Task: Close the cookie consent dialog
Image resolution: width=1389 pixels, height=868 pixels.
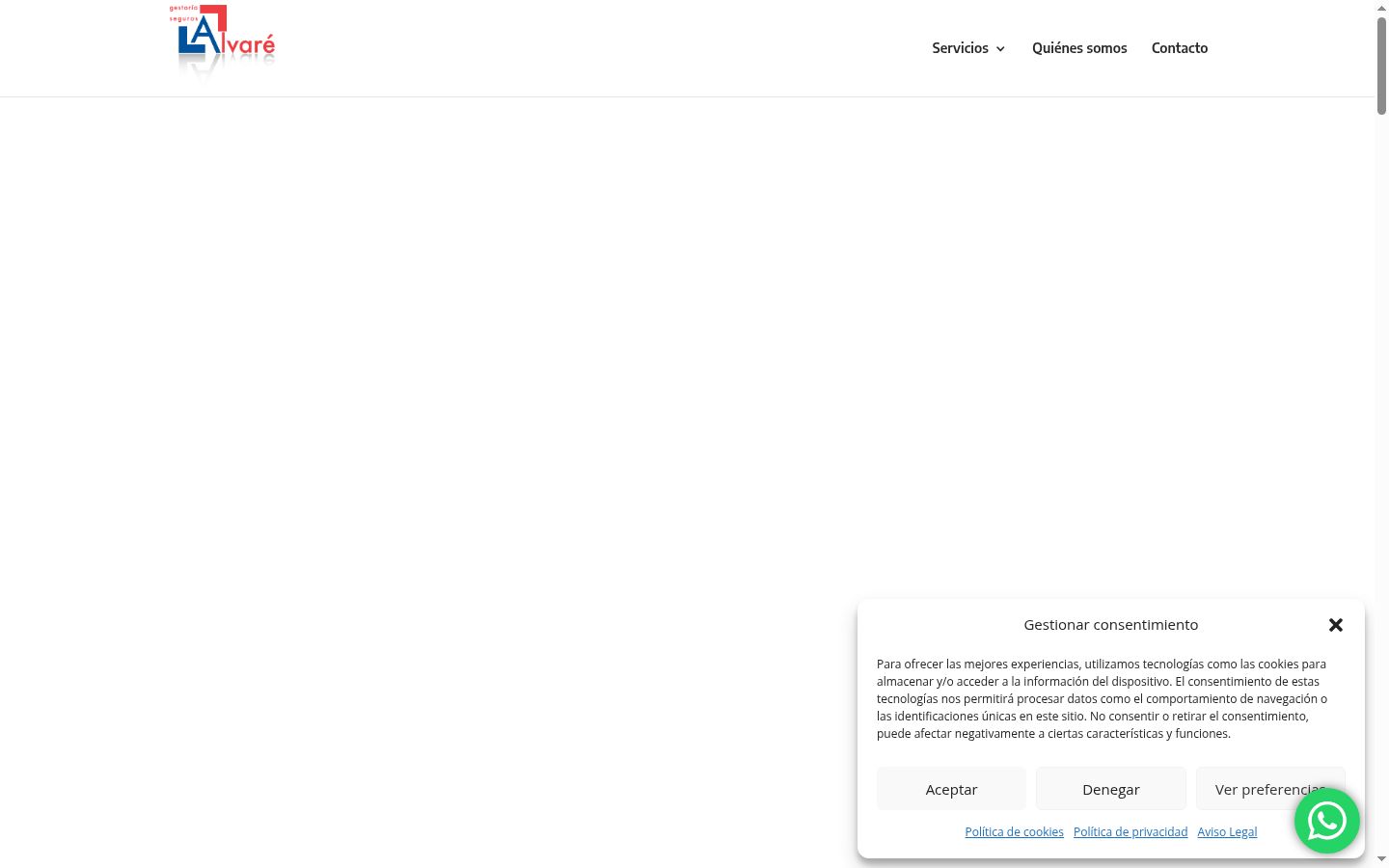Action: click(x=1336, y=625)
